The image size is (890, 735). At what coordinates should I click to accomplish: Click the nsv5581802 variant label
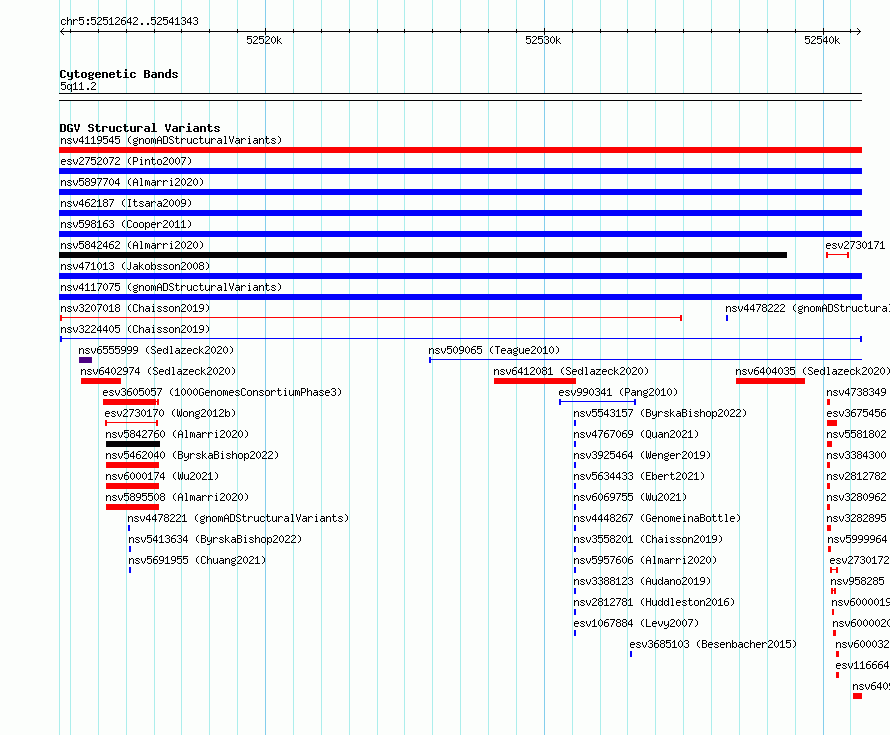856,434
